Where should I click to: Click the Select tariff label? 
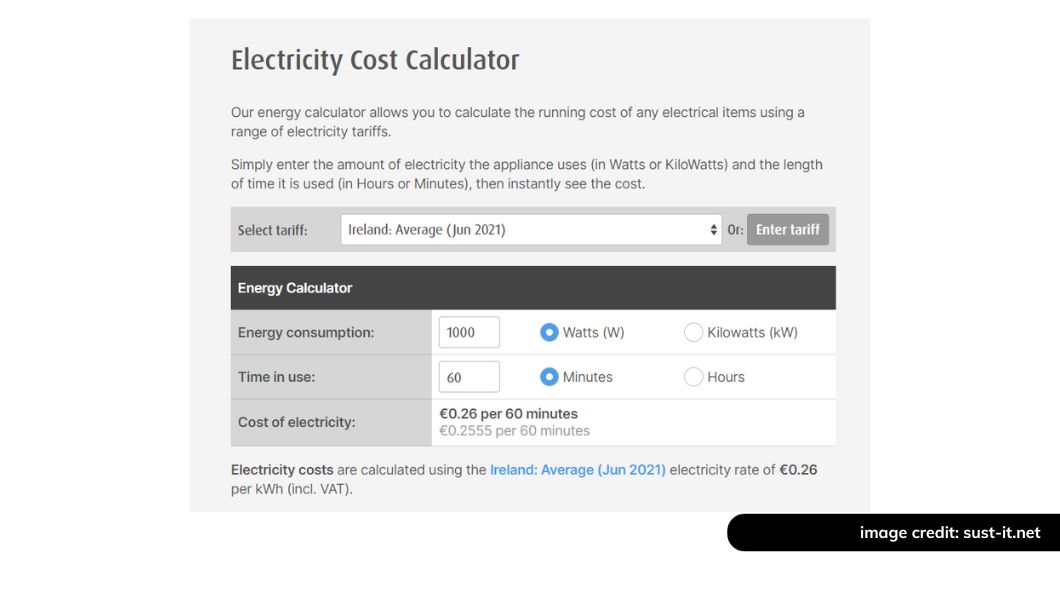[272, 230]
